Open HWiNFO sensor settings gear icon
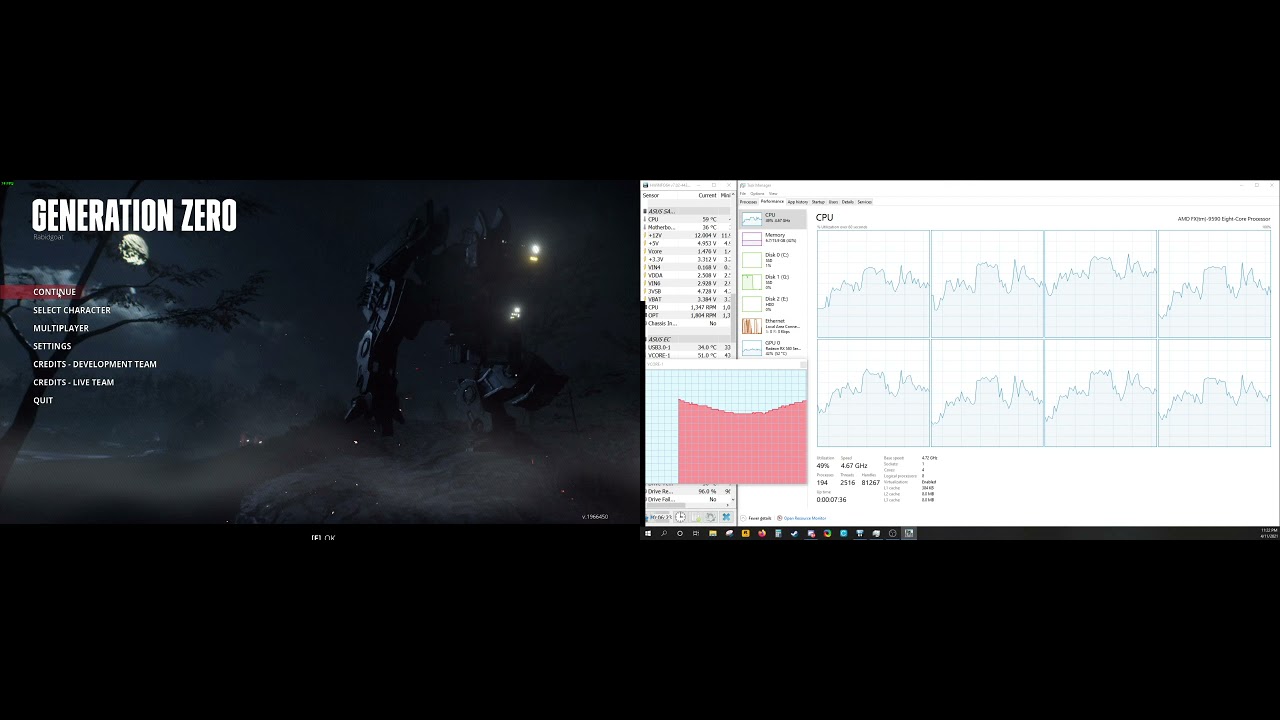The image size is (1280, 720). [711, 517]
